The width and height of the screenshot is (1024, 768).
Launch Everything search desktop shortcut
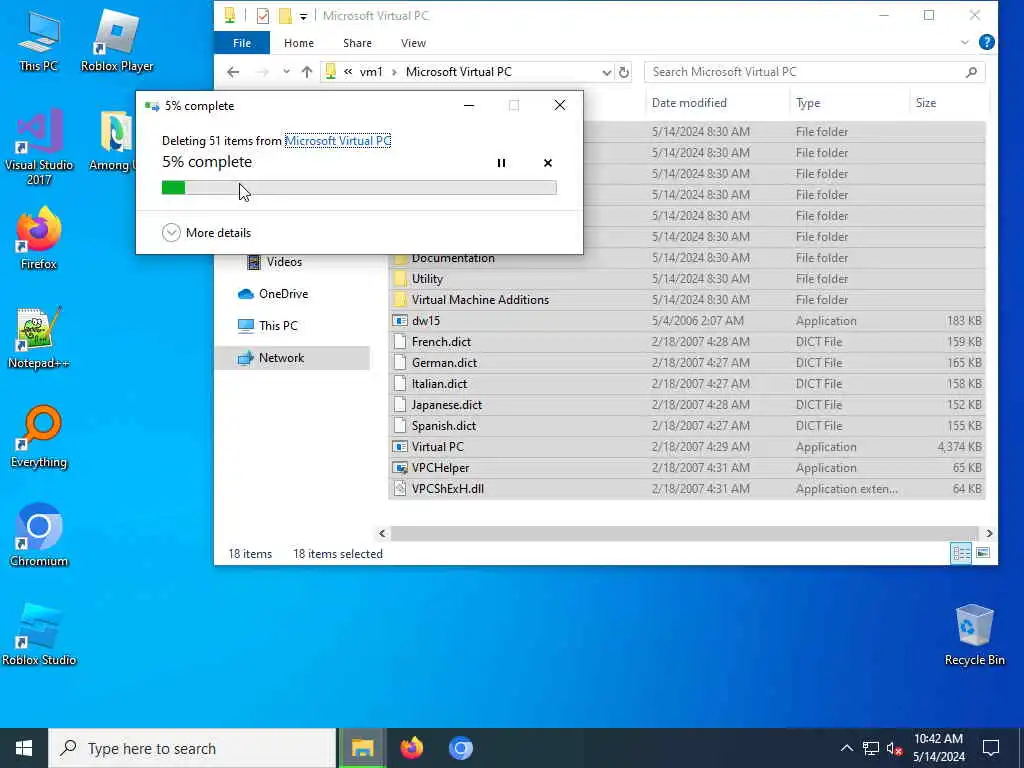click(39, 436)
